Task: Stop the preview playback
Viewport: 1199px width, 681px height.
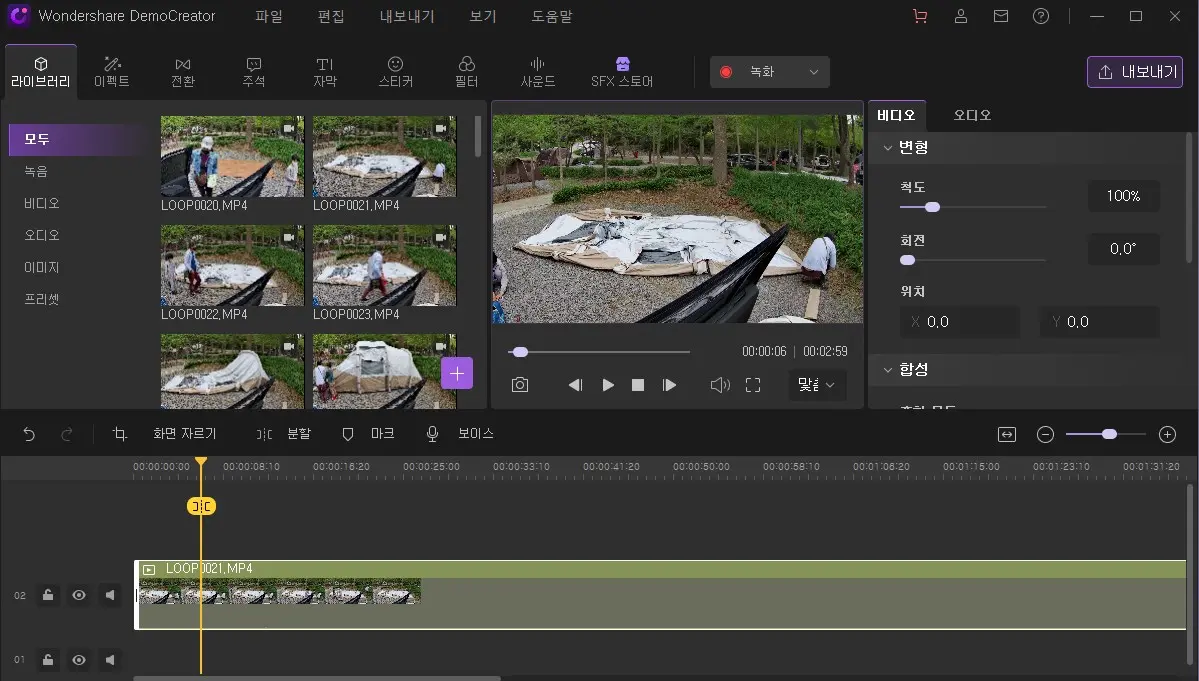Action: pyautogui.click(x=638, y=385)
